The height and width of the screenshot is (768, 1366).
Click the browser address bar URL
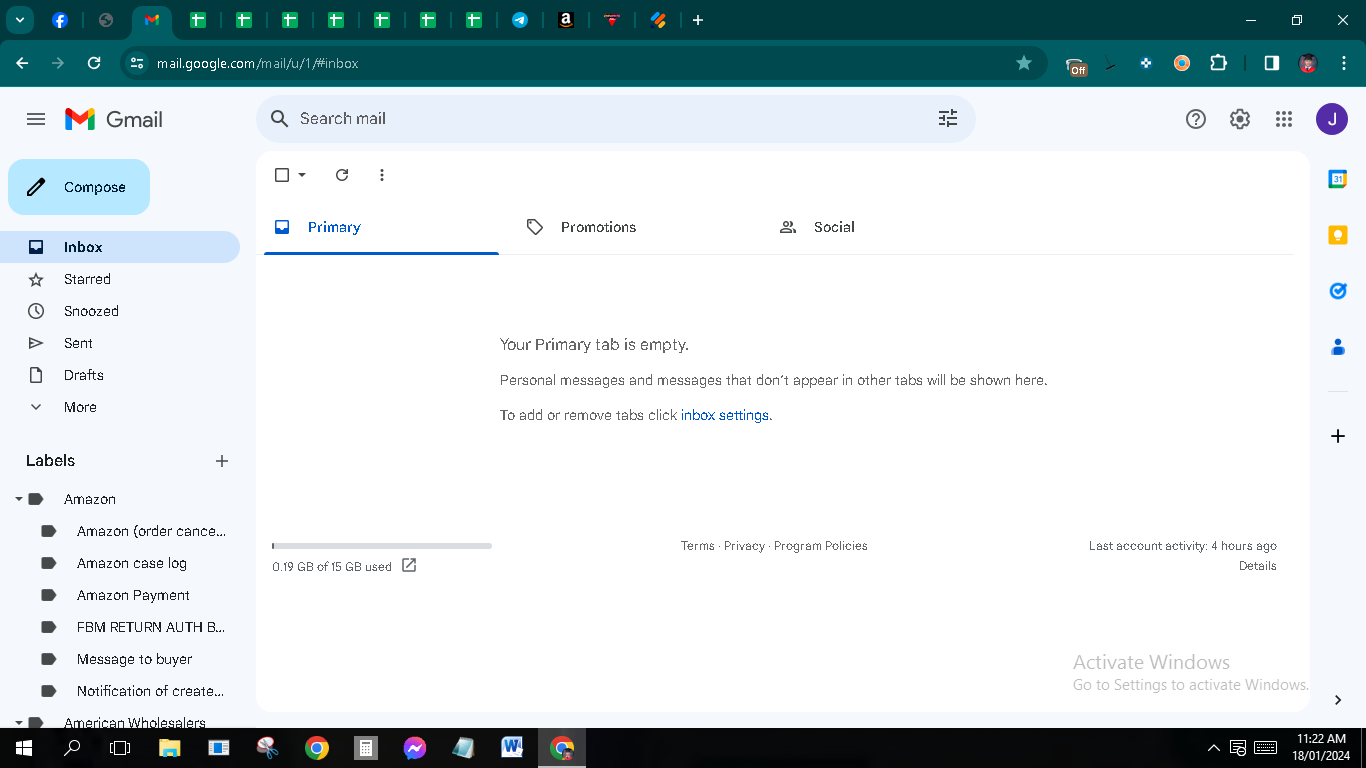258,63
